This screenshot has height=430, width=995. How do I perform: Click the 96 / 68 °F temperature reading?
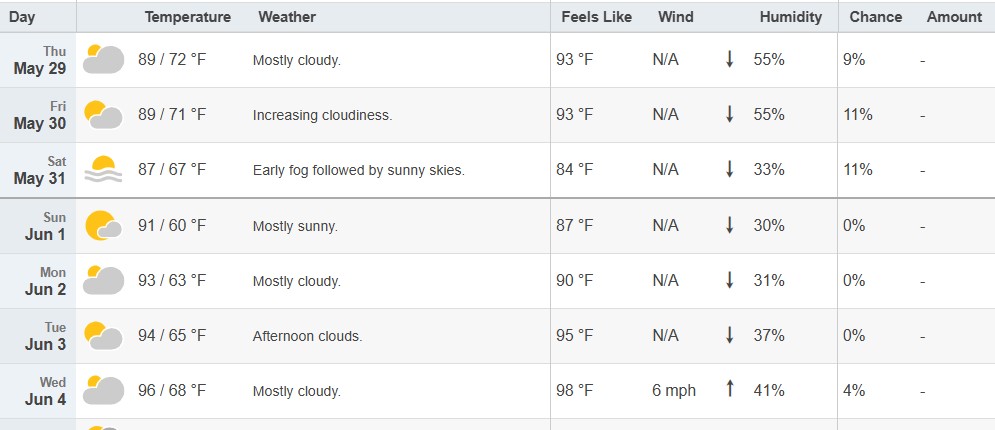172,391
